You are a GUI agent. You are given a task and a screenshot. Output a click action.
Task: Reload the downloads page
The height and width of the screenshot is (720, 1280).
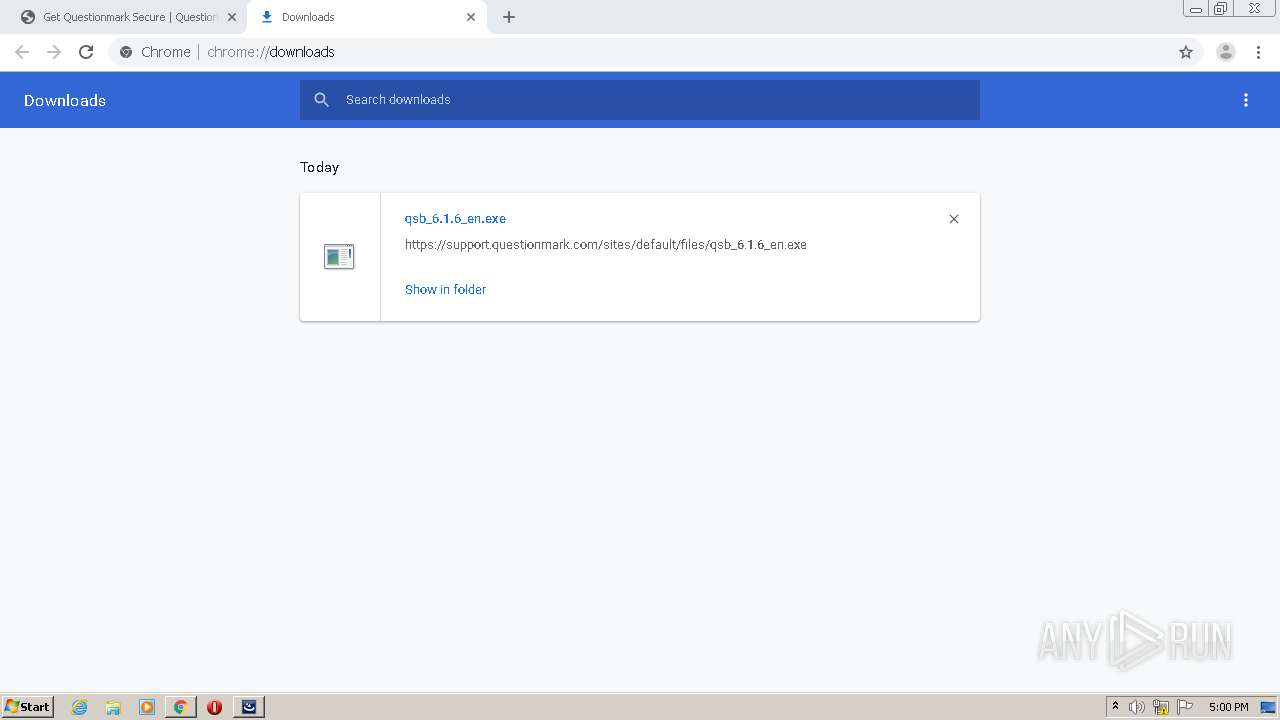point(86,52)
